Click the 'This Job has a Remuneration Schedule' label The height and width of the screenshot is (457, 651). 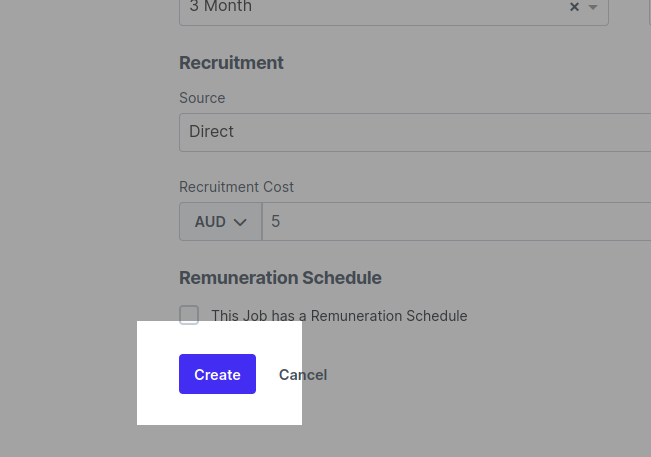tap(339, 316)
